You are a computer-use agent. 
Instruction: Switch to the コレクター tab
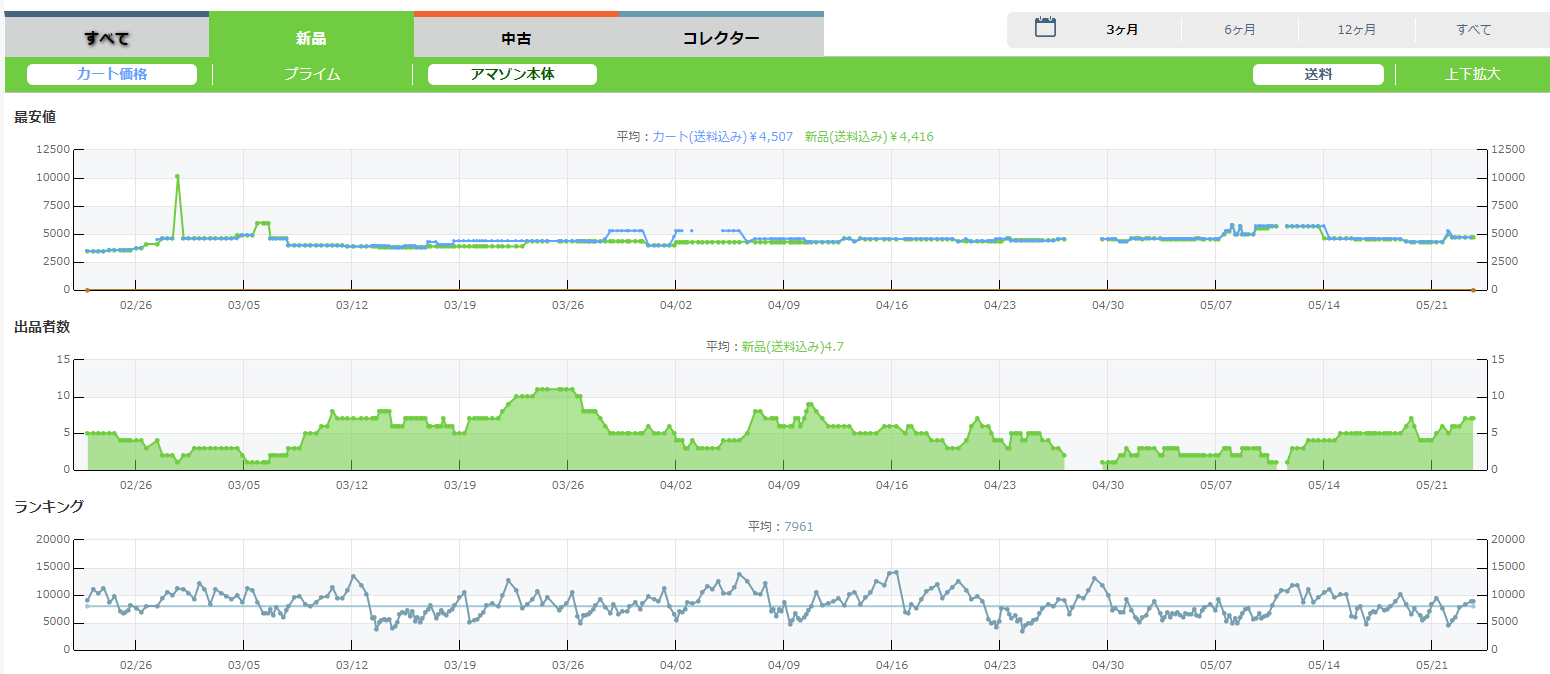721,38
